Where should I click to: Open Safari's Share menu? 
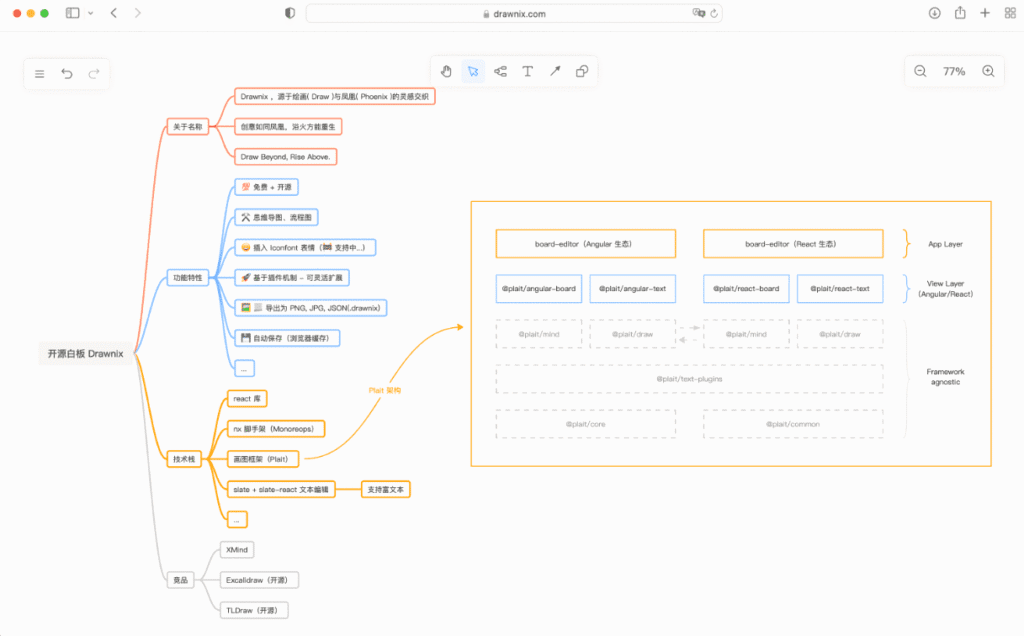click(960, 13)
